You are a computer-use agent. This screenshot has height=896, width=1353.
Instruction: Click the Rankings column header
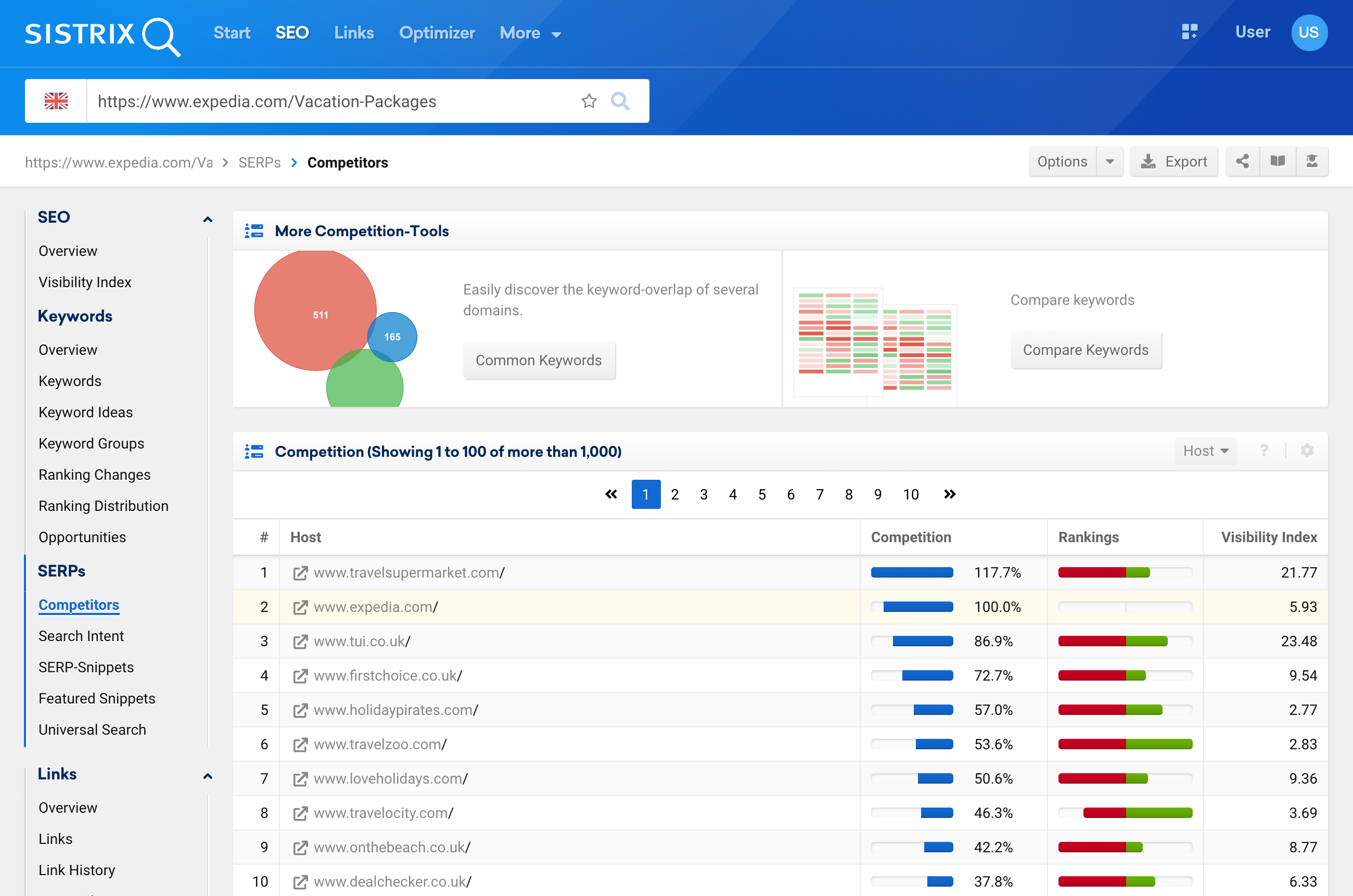pos(1089,537)
